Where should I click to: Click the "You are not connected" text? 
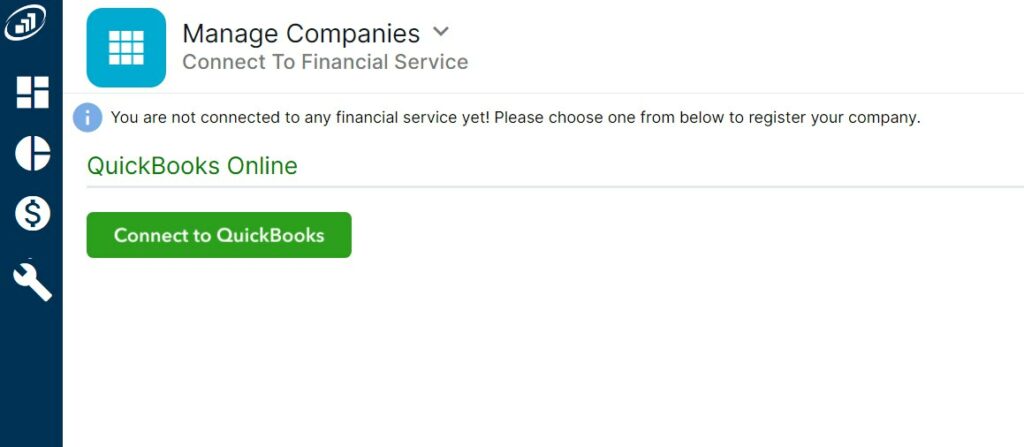185,118
